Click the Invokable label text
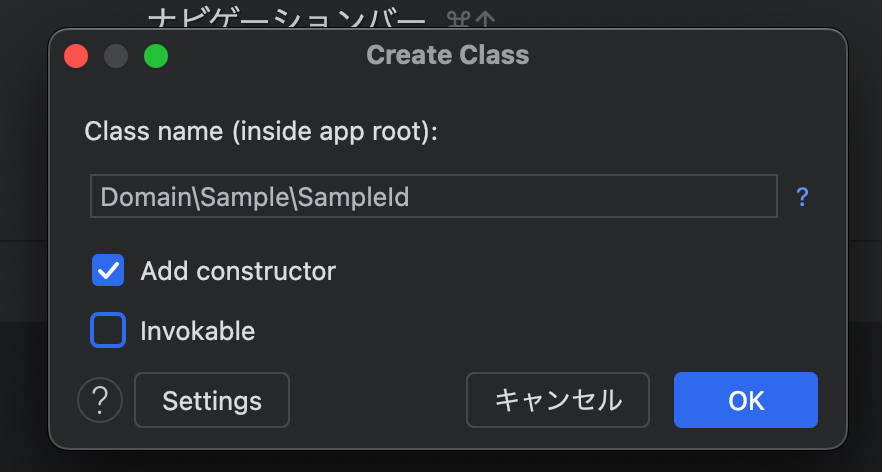This screenshot has width=882, height=472. [x=197, y=331]
